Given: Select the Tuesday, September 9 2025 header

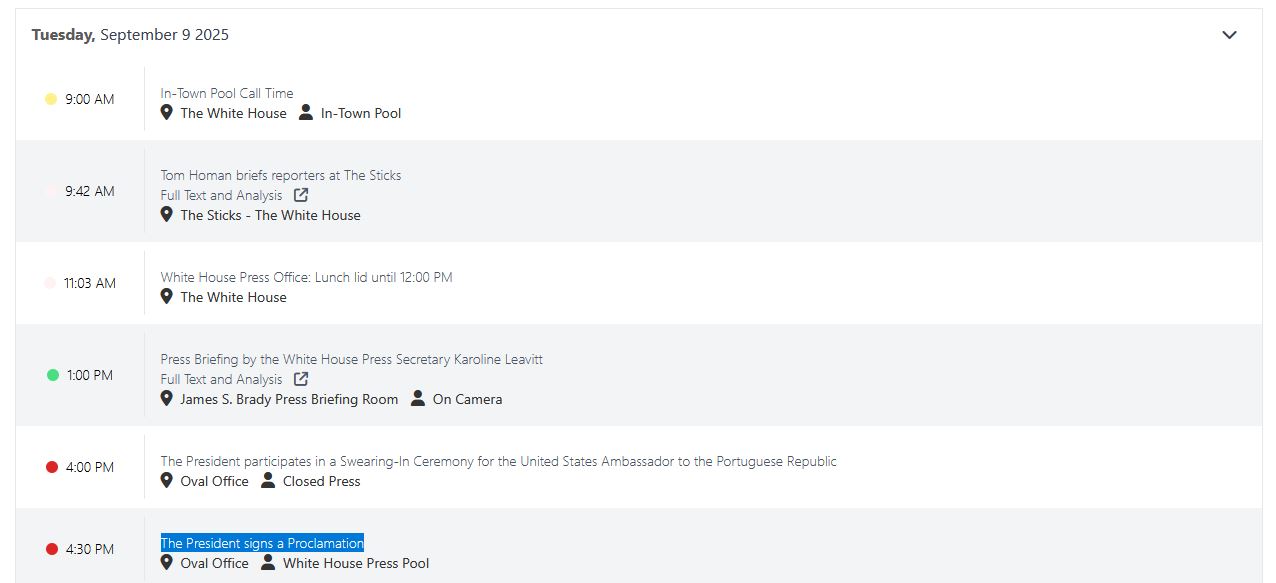Looking at the screenshot, I should point(130,35).
